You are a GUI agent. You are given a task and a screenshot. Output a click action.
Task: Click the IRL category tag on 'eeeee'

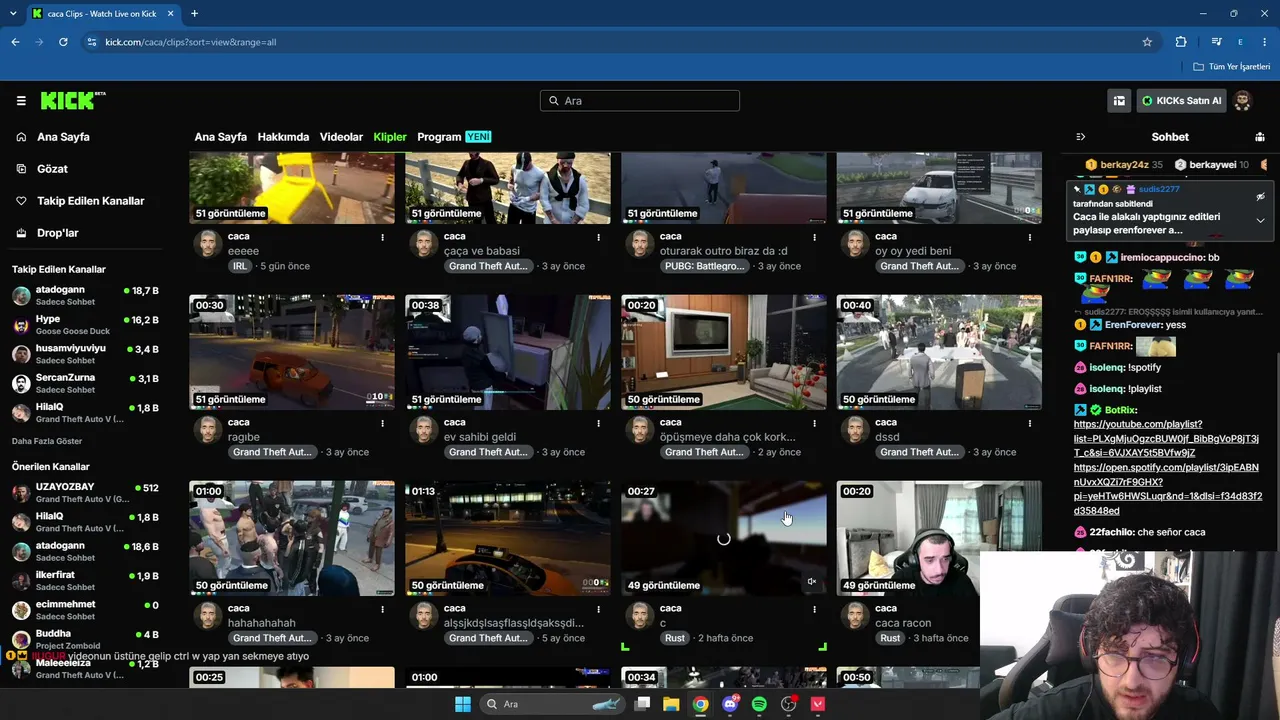click(240, 266)
